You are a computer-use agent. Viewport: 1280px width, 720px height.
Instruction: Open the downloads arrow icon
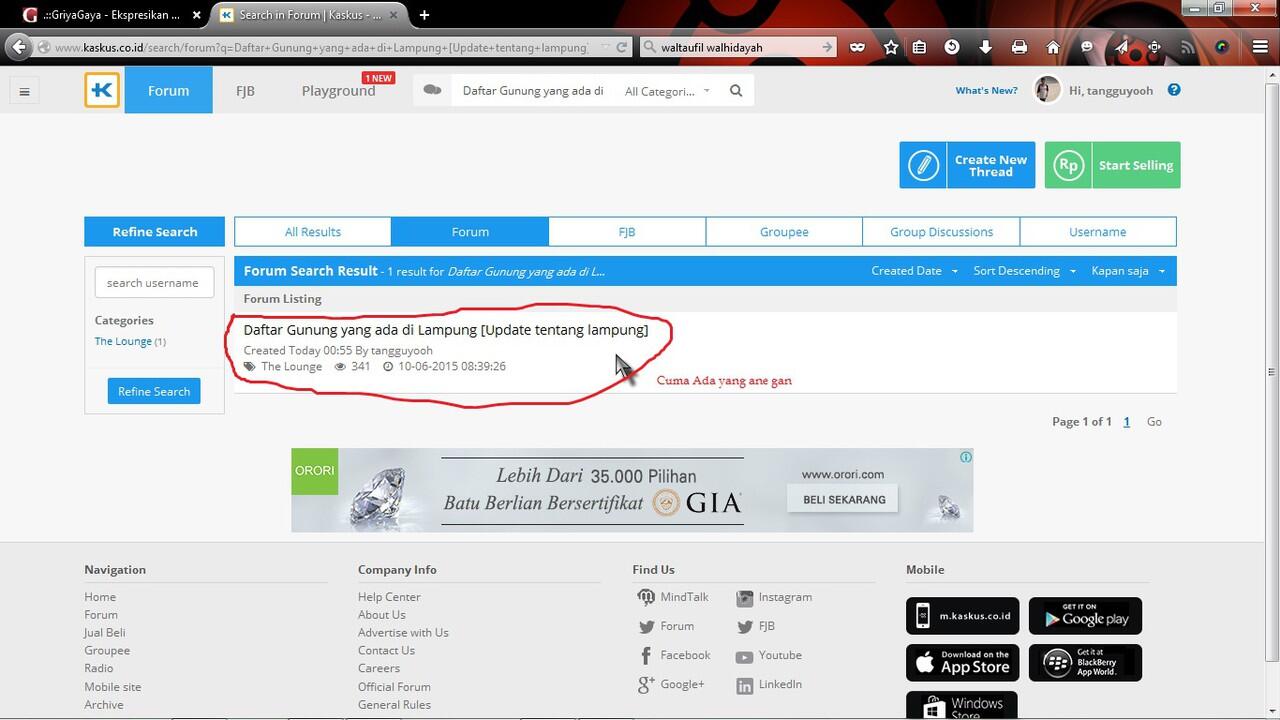click(x=985, y=47)
